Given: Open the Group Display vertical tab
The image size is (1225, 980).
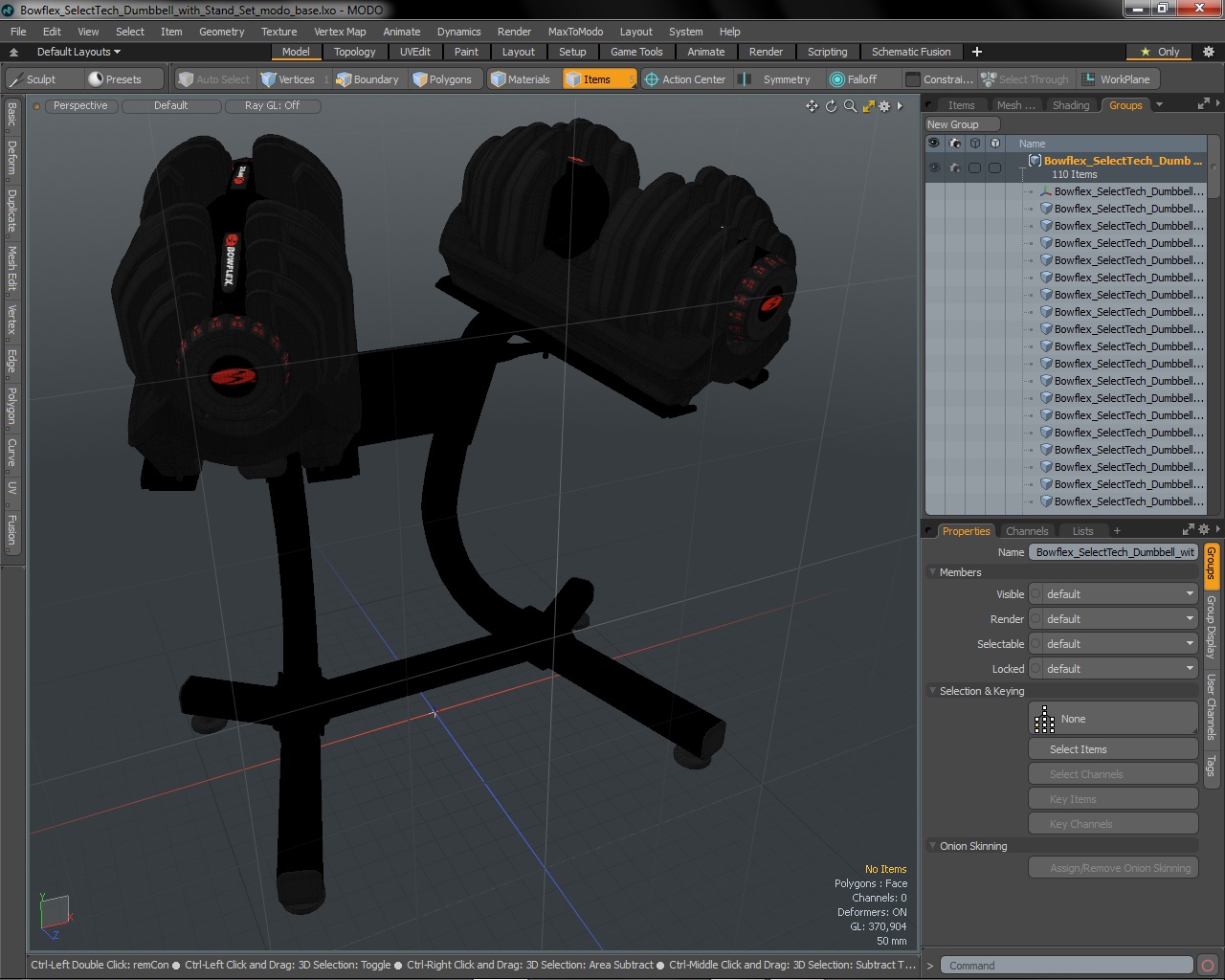Looking at the screenshot, I should 1211,627.
